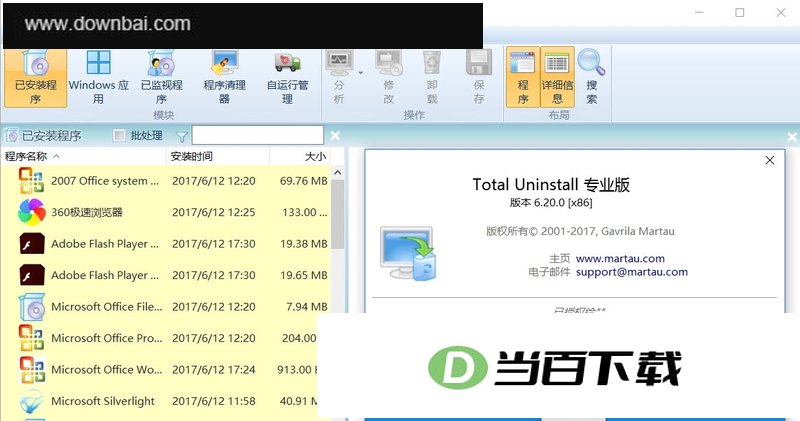Viewport: 800px width, 421px height.
Task: Click 2007 Office system name text
Action: tap(105, 181)
